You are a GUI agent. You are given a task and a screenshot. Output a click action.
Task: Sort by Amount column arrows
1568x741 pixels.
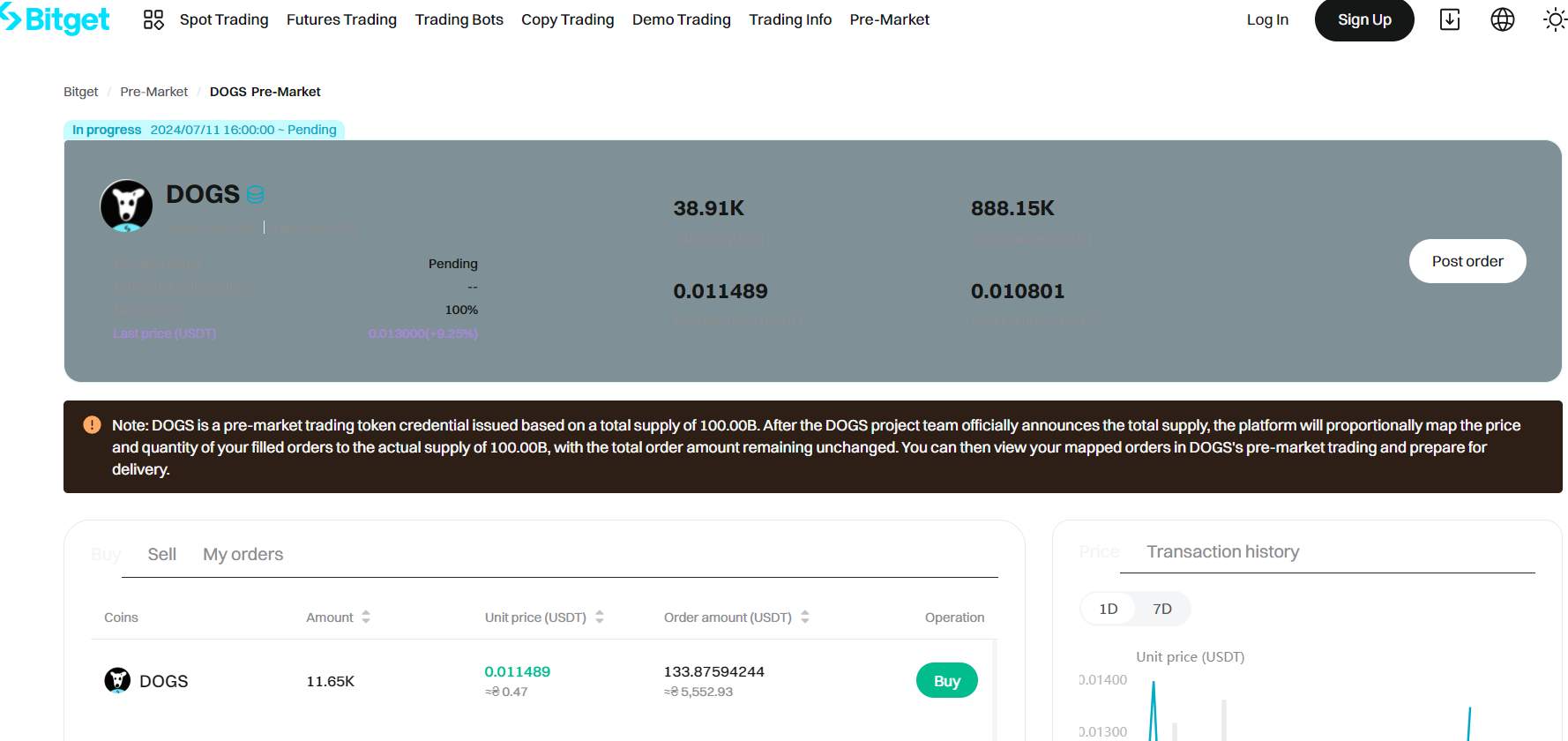pos(366,617)
